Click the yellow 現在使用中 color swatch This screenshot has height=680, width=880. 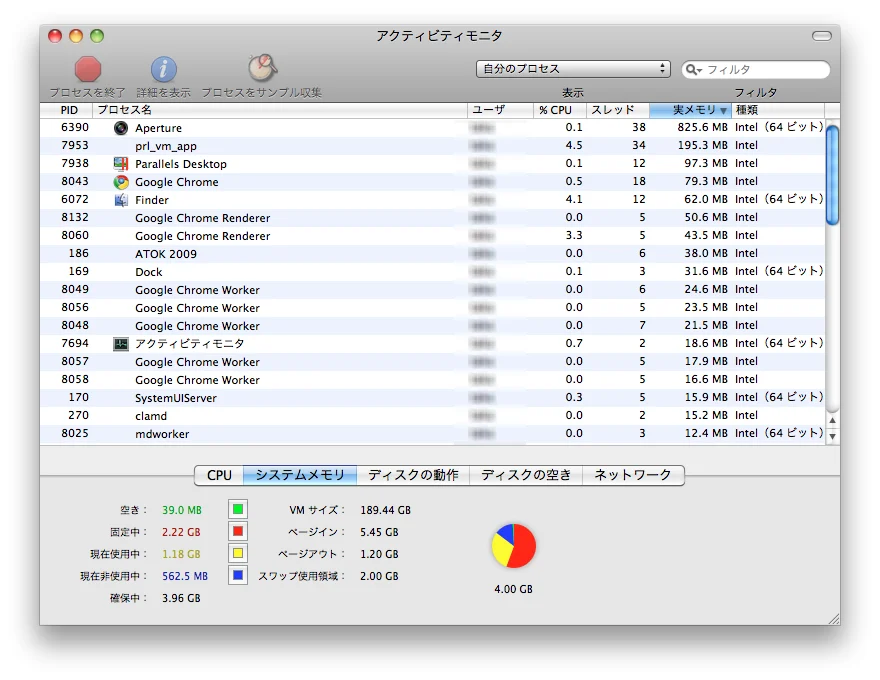(x=238, y=554)
